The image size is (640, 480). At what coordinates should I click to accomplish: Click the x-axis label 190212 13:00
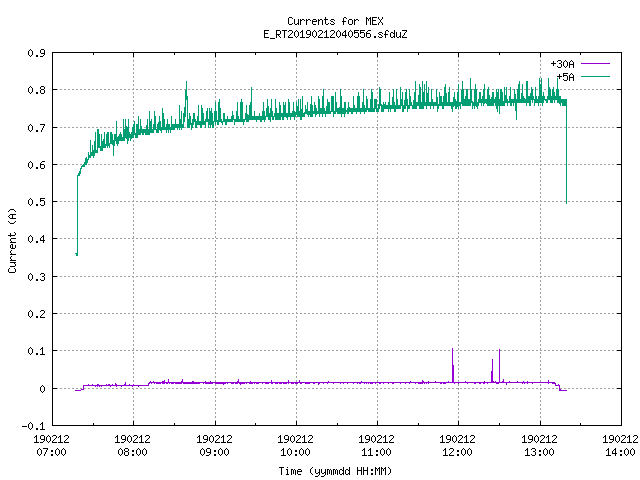coord(540,445)
